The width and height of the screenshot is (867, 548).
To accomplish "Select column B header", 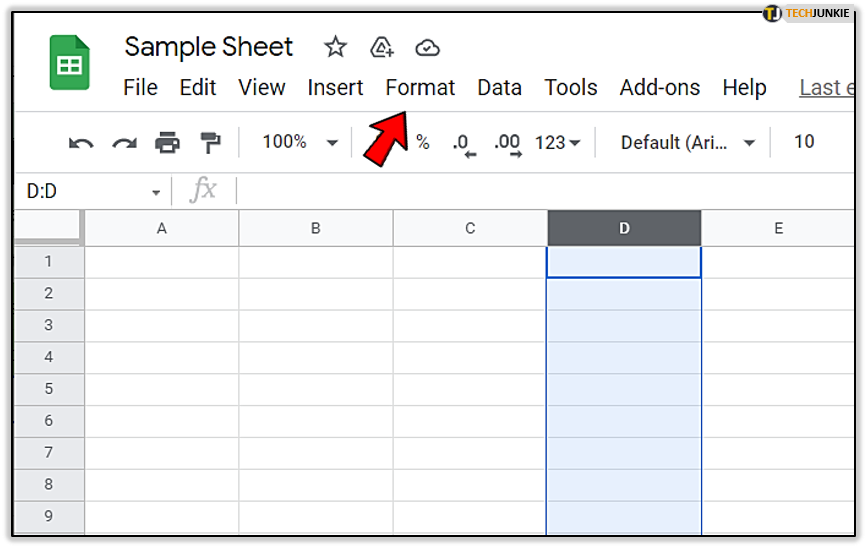I will pyautogui.click(x=316, y=228).
